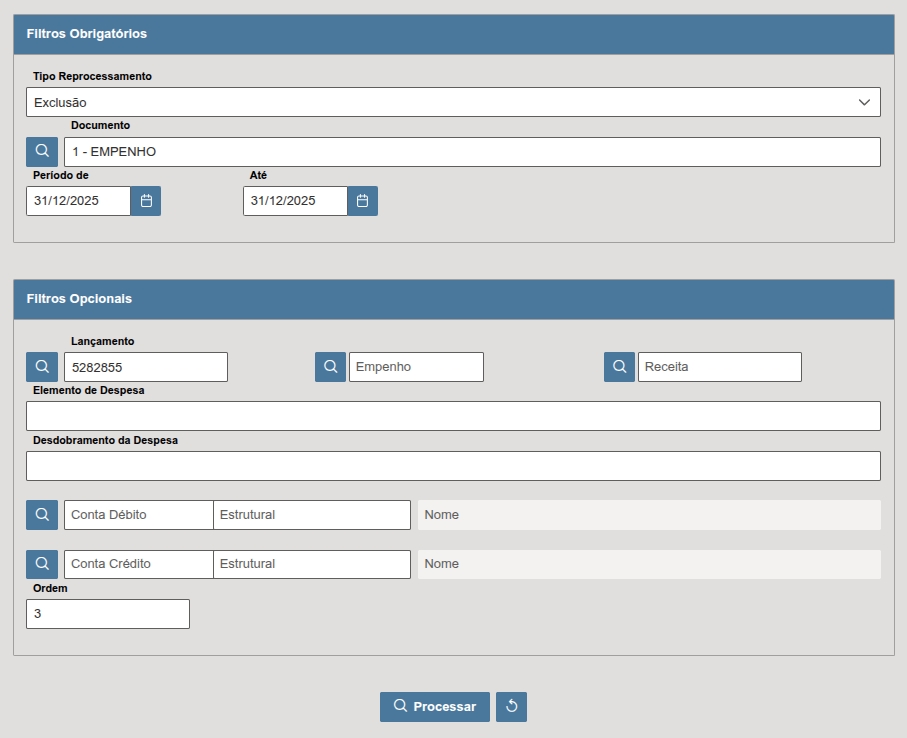Click the Desdobramento da Despesa field
Viewport: 907px width, 738px height.
click(x=453, y=466)
